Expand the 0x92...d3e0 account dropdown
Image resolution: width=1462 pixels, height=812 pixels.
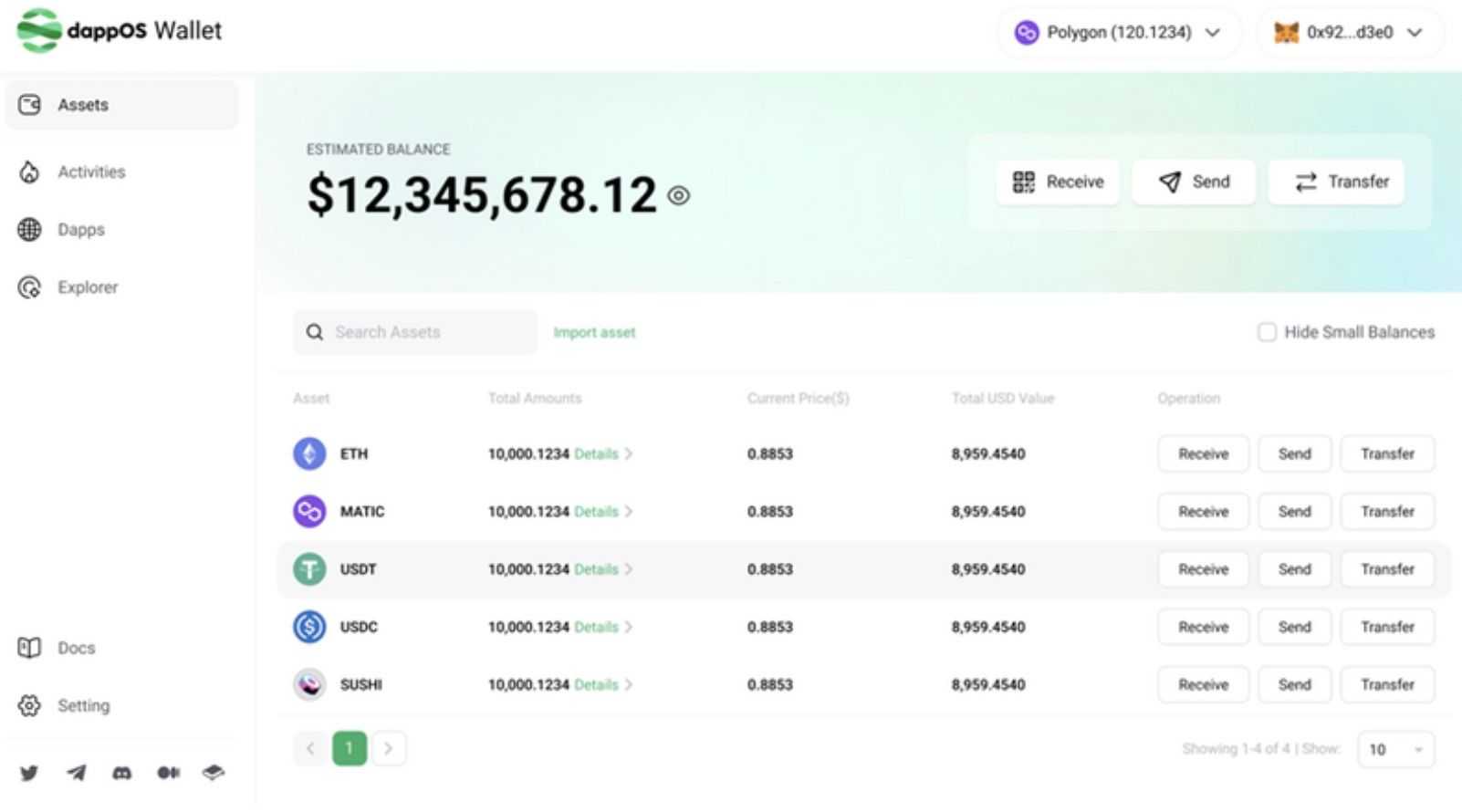pos(1351,33)
